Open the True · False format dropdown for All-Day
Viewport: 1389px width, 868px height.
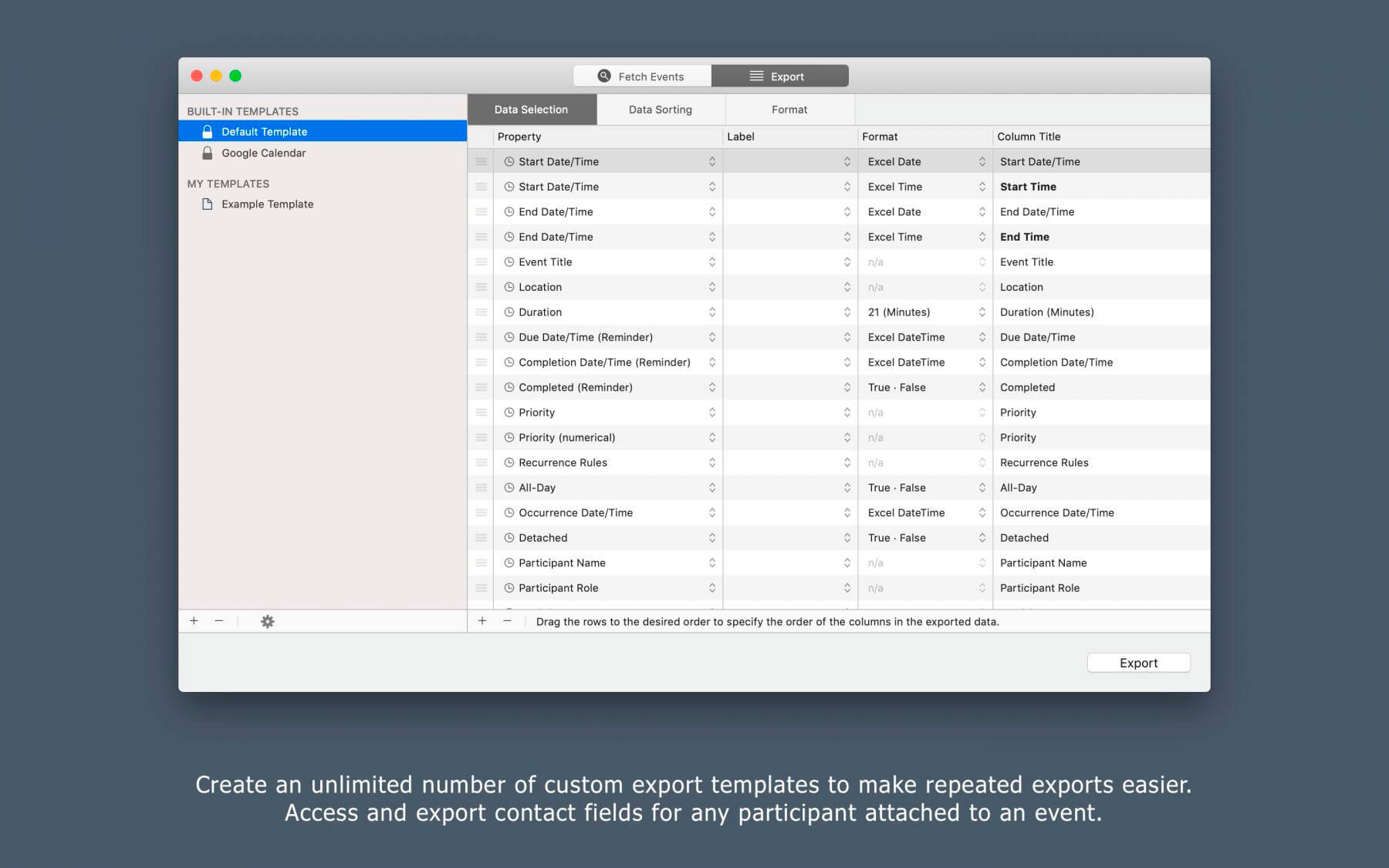click(x=982, y=488)
